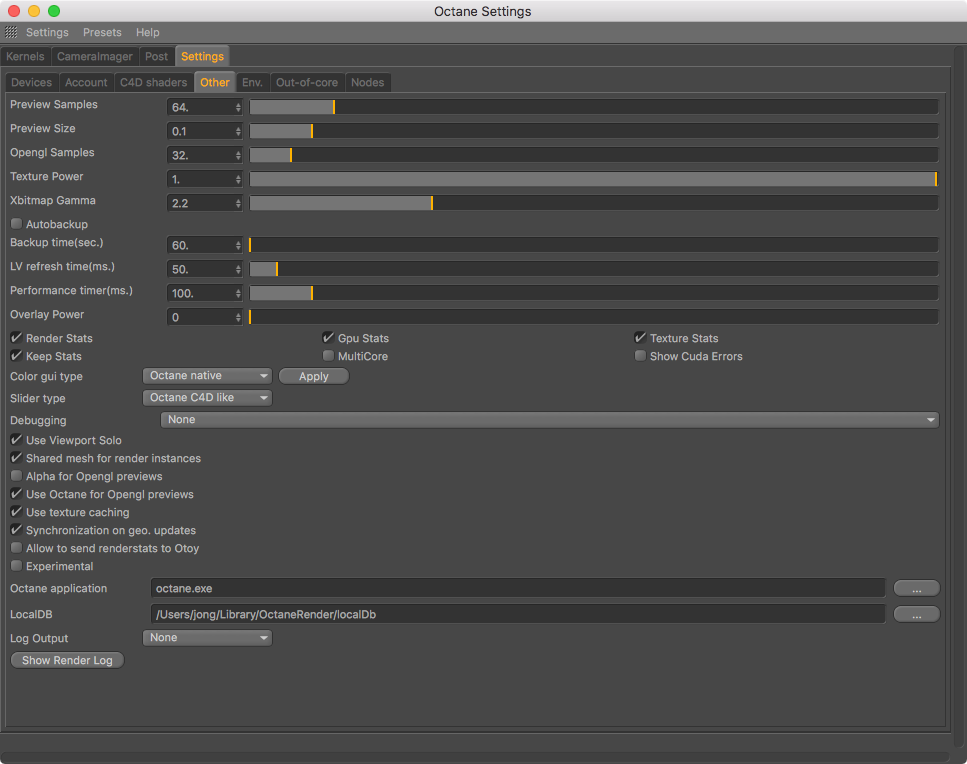Adjust the Preview Size slider

(593, 131)
